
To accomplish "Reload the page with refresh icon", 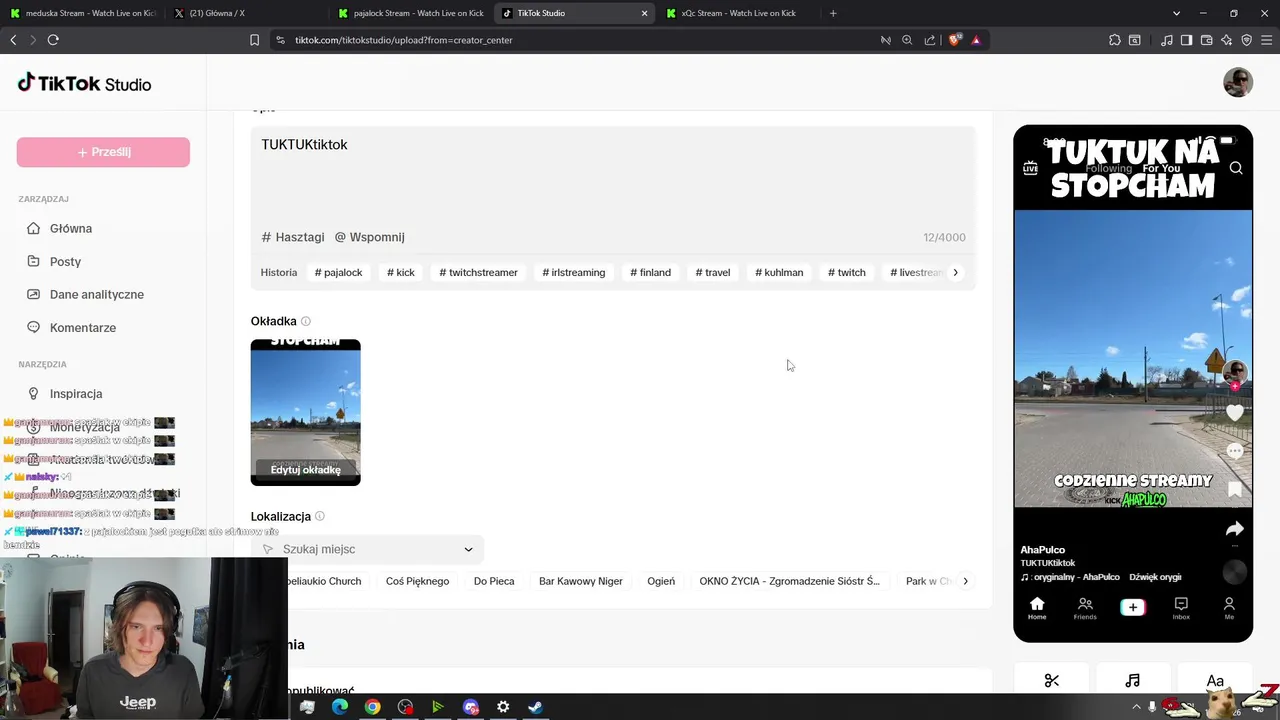I will click(x=53, y=40).
